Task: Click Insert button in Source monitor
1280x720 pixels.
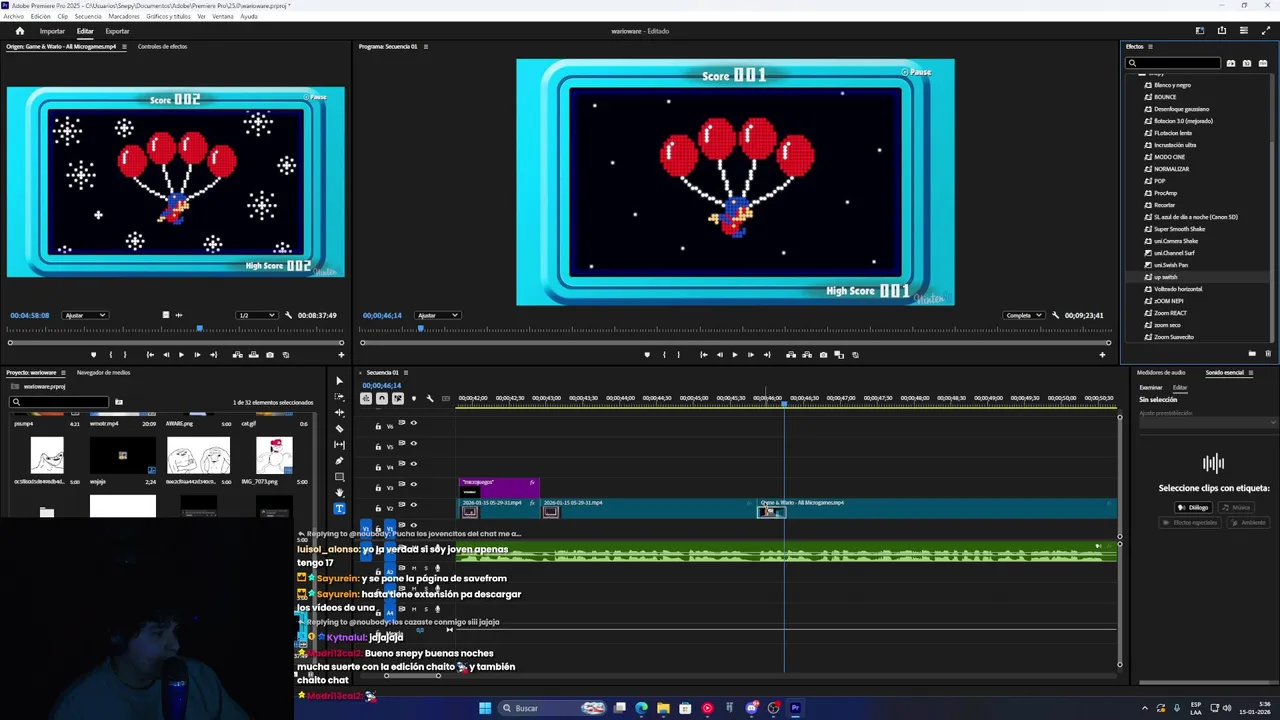Action: (x=237, y=355)
